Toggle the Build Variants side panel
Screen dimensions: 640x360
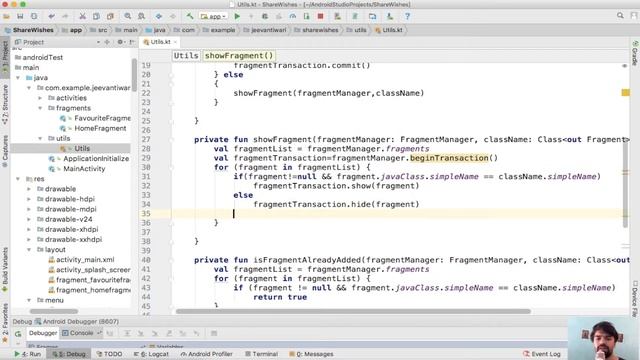(5, 269)
